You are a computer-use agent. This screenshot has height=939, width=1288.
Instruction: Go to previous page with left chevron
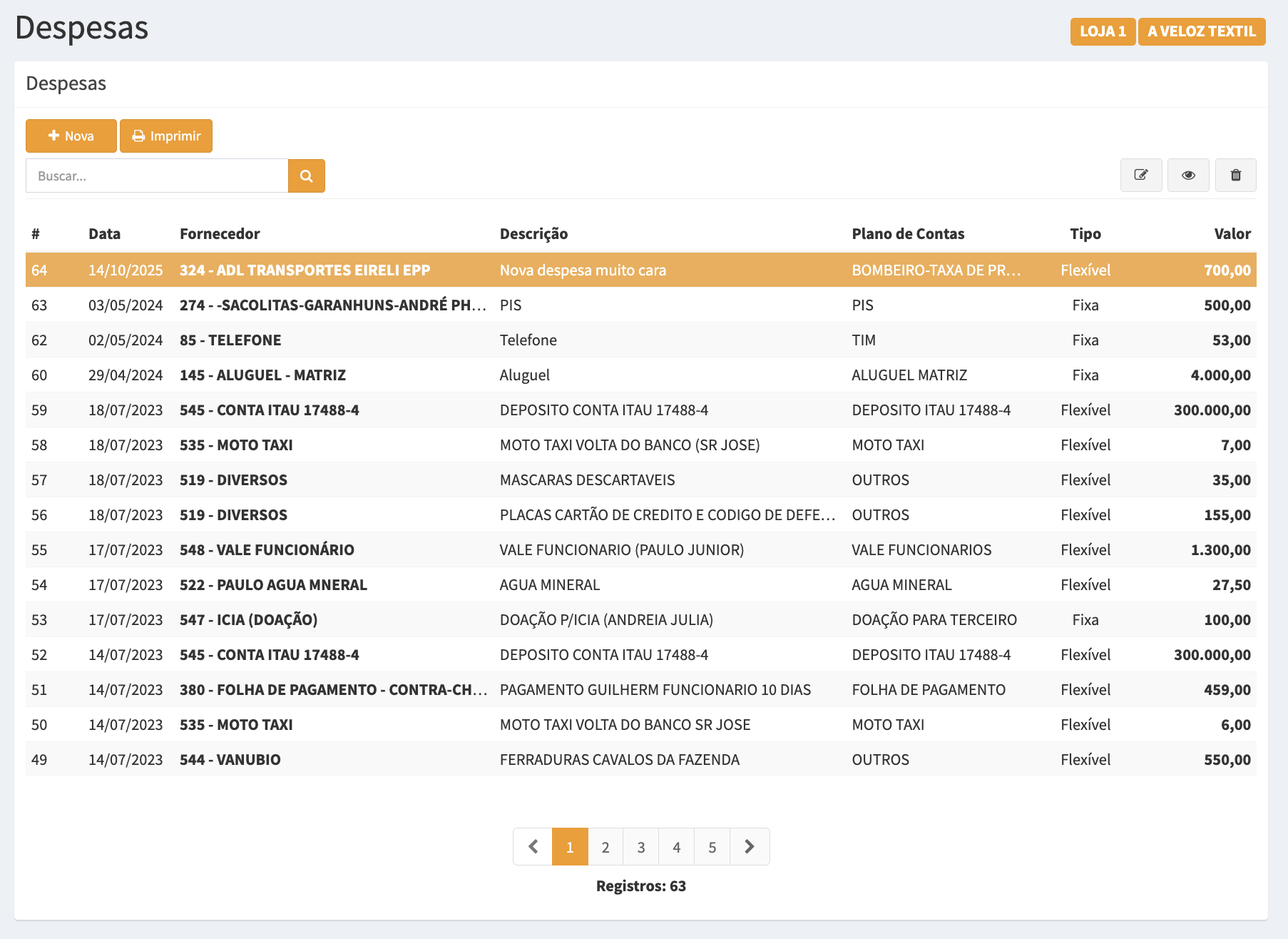[x=533, y=847]
